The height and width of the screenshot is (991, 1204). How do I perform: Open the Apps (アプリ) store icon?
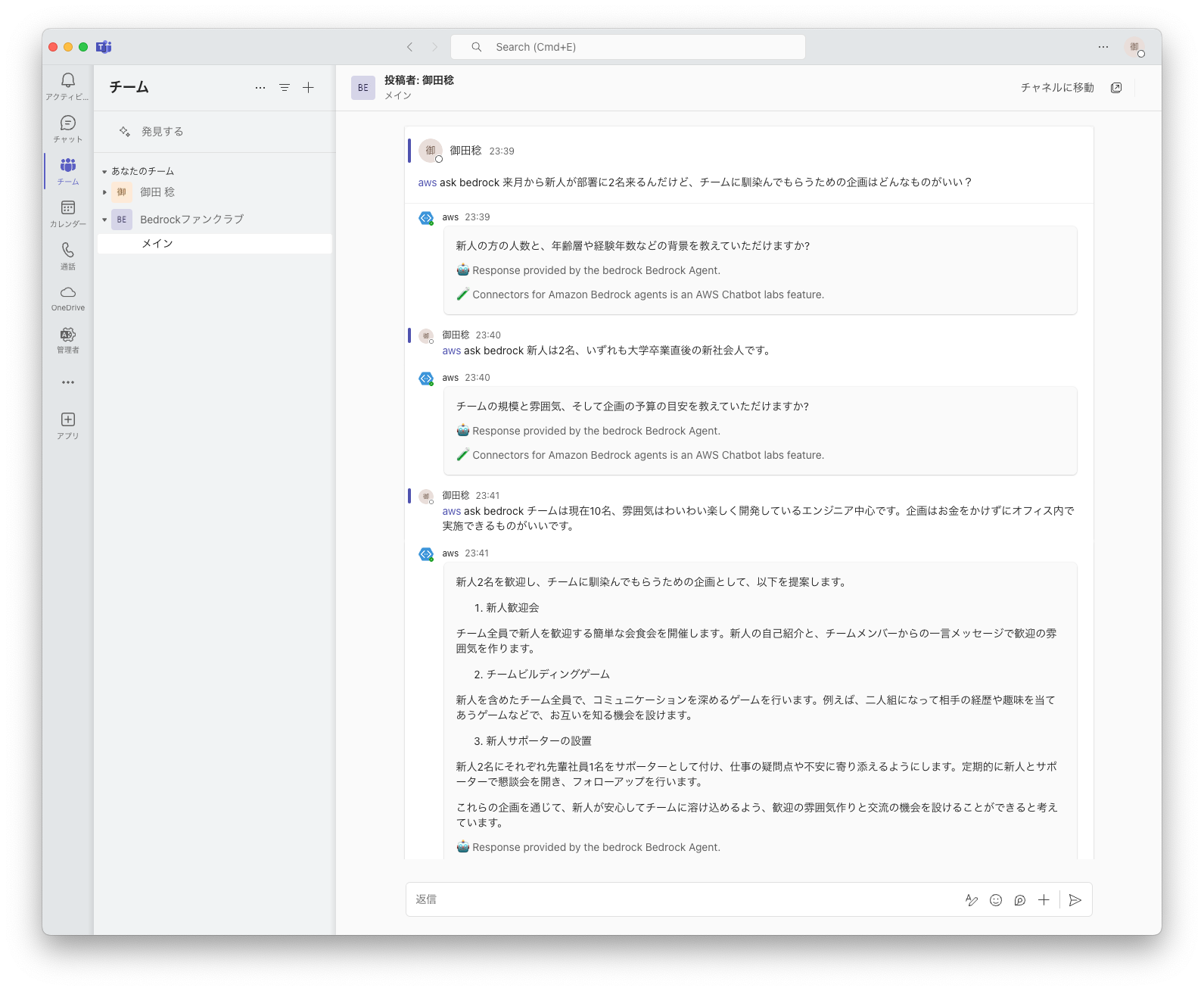point(67,425)
